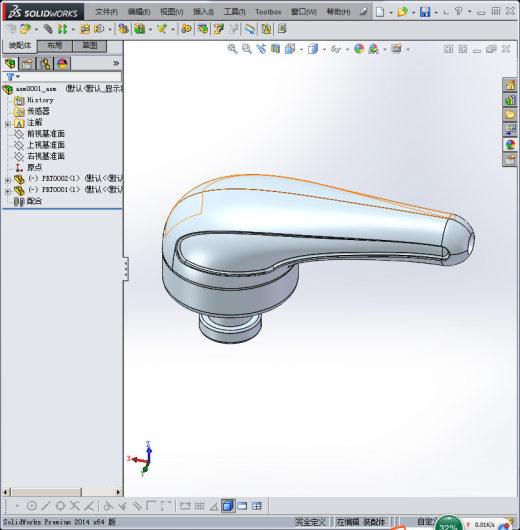Click the View Settings icon
The width and height of the screenshot is (520, 530).
(397, 49)
